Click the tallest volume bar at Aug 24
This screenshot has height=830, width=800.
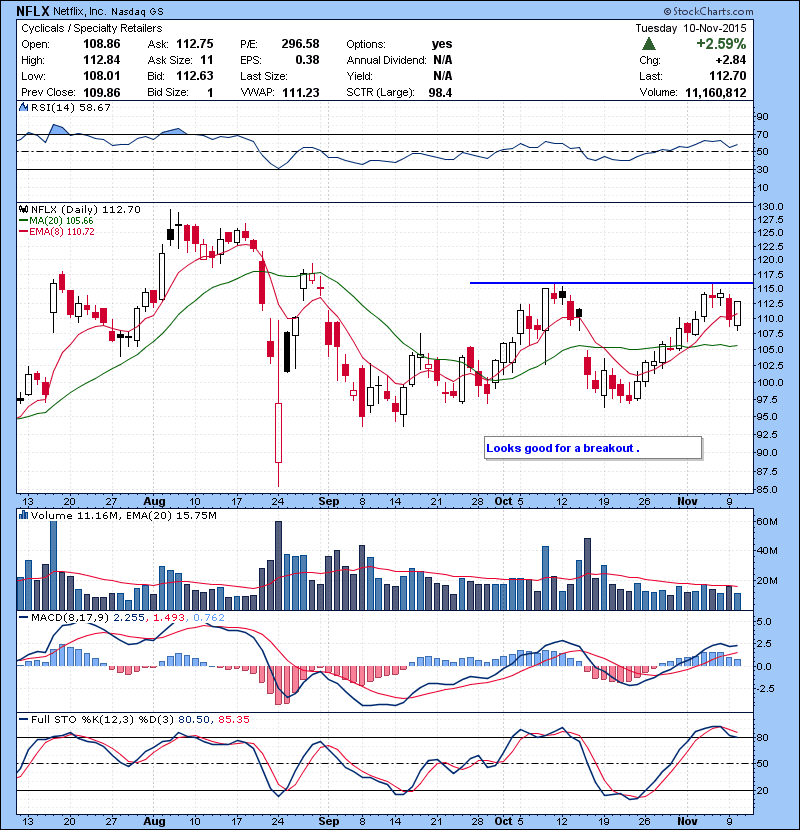(278, 565)
